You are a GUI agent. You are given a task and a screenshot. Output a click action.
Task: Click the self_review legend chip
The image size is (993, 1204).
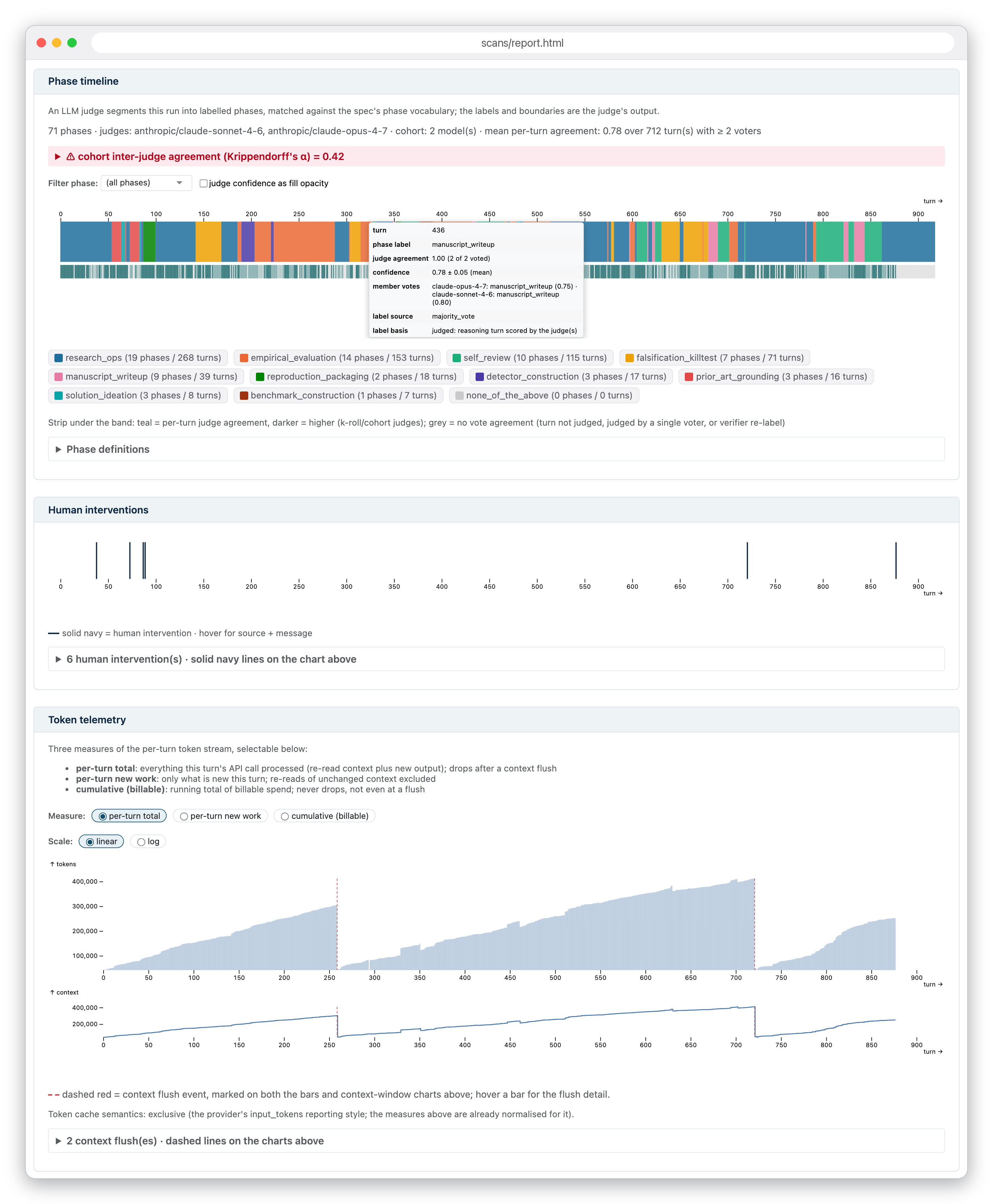tap(530, 358)
